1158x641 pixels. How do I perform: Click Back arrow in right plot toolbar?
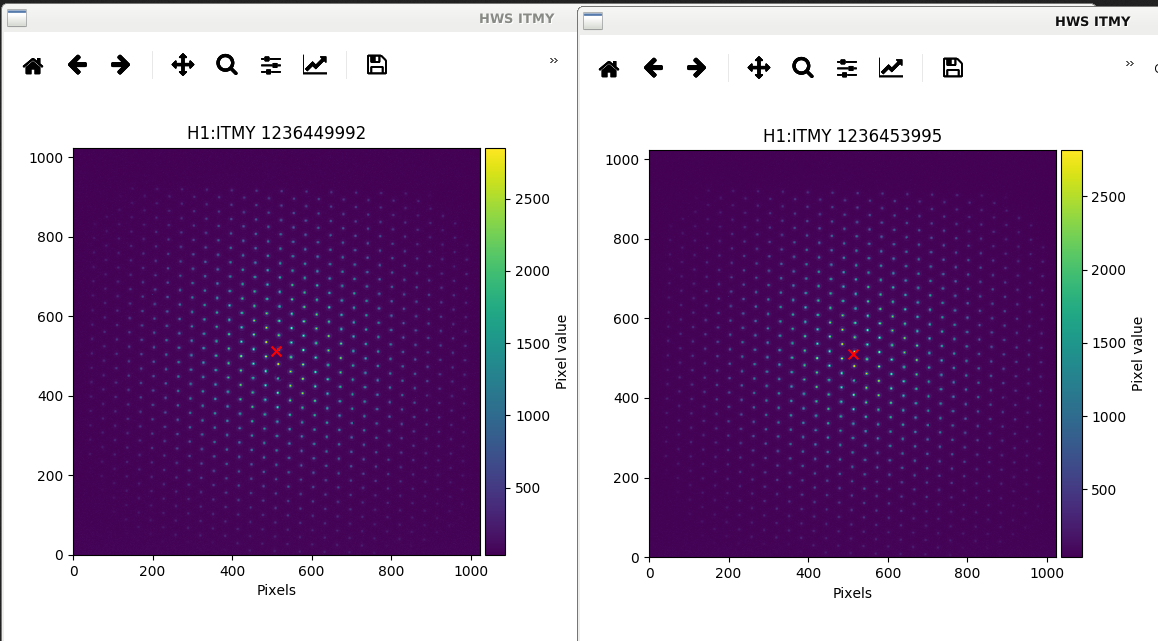point(653,69)
